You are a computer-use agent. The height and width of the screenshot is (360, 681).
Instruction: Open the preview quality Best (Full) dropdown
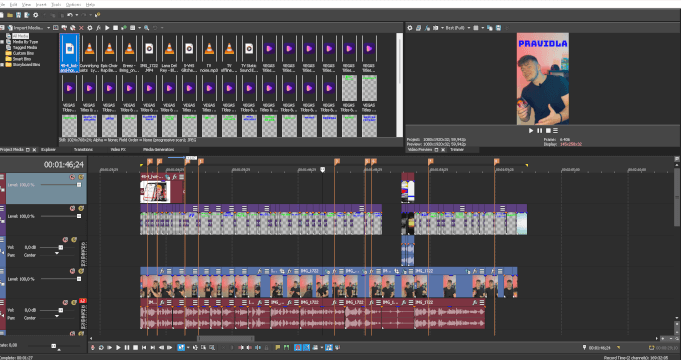[x=456, y=28]
